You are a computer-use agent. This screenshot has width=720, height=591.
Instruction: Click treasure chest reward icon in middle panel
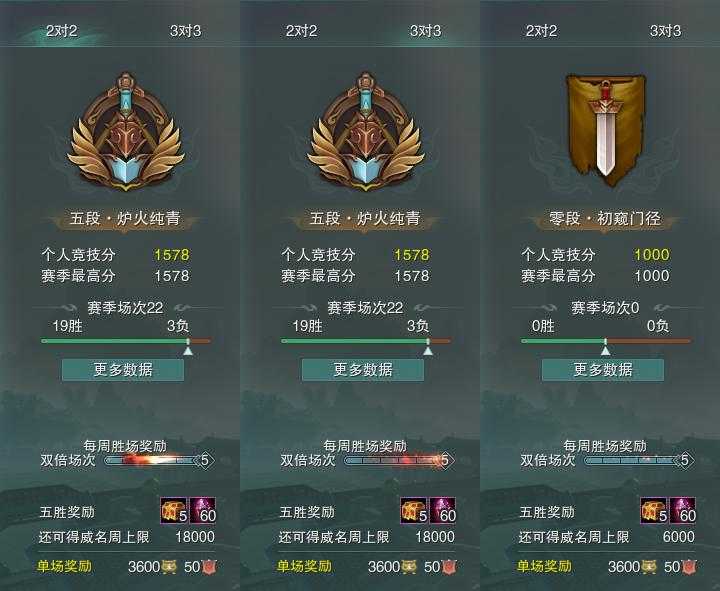[x=414, y=511]
